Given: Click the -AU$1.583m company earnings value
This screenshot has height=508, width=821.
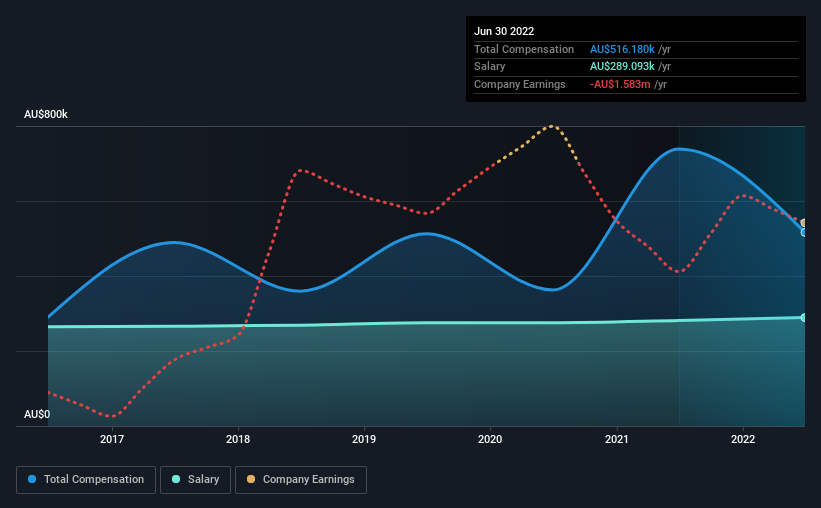Looking at the screenshot, I should (x=620, y=84).
